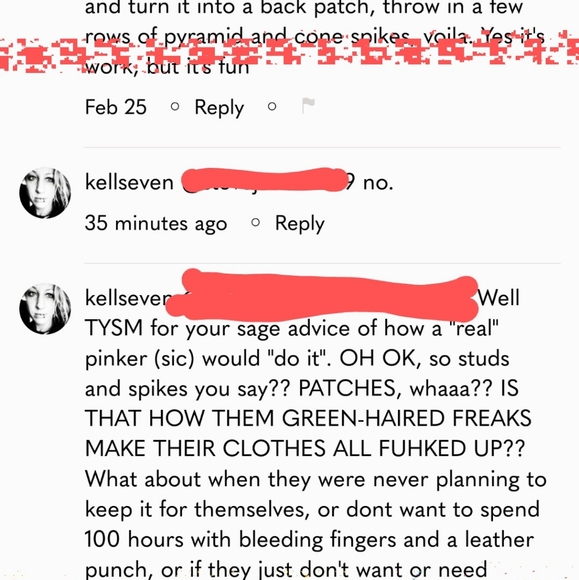Screen dimensions: 579x580
Task: Reply to the "no." comment
Action: pyautogui.click(x=299, y=223)
